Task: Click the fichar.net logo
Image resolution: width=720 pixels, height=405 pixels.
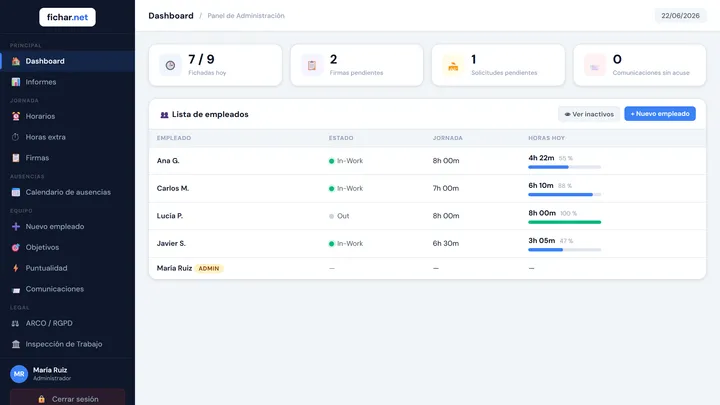Action: click(x=68, y=17)
